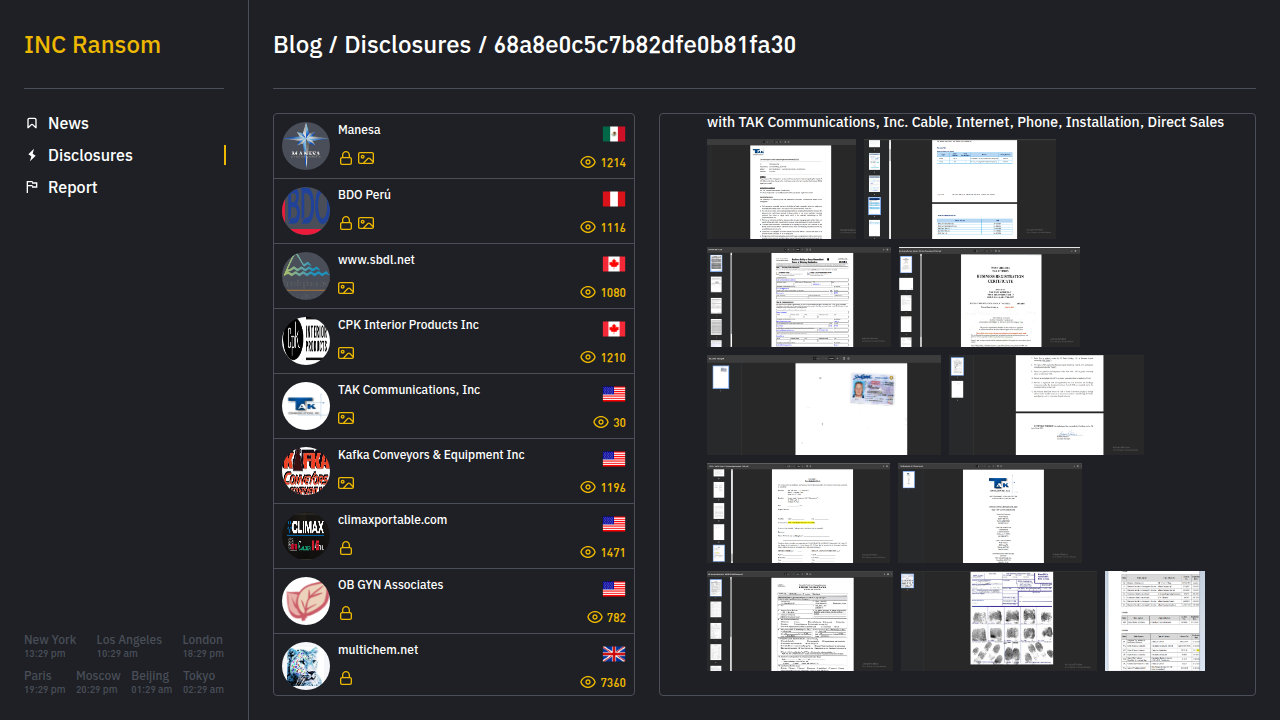Click the Mexican flag in the Manesa row
The width and height of the screenshot is (1280, 720).
[613, 134]
